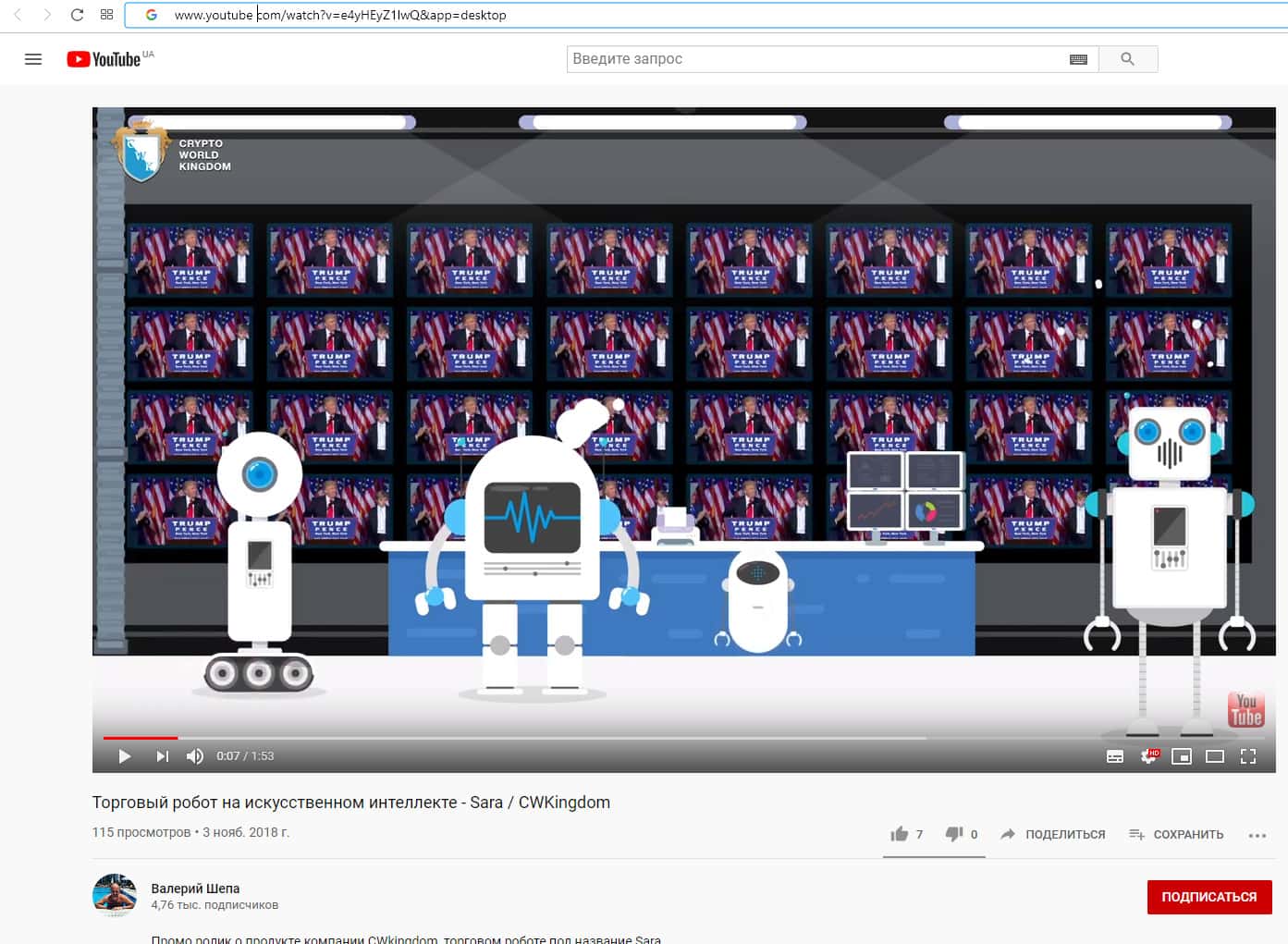Open the on-screen keyboard in search box

1078,59
